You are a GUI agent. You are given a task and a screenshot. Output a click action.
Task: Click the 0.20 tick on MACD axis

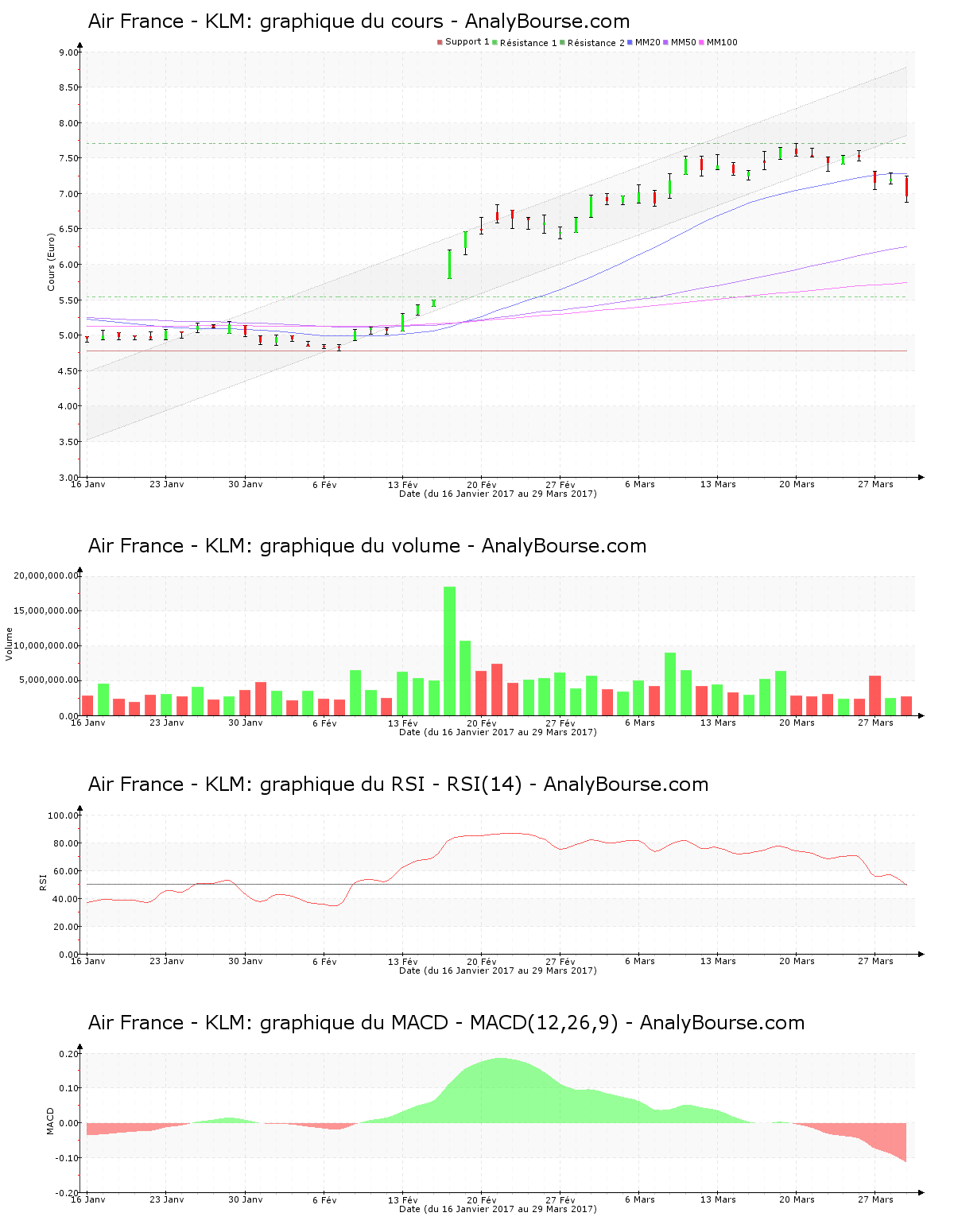pyautogui.click(x=68, y=1054)
